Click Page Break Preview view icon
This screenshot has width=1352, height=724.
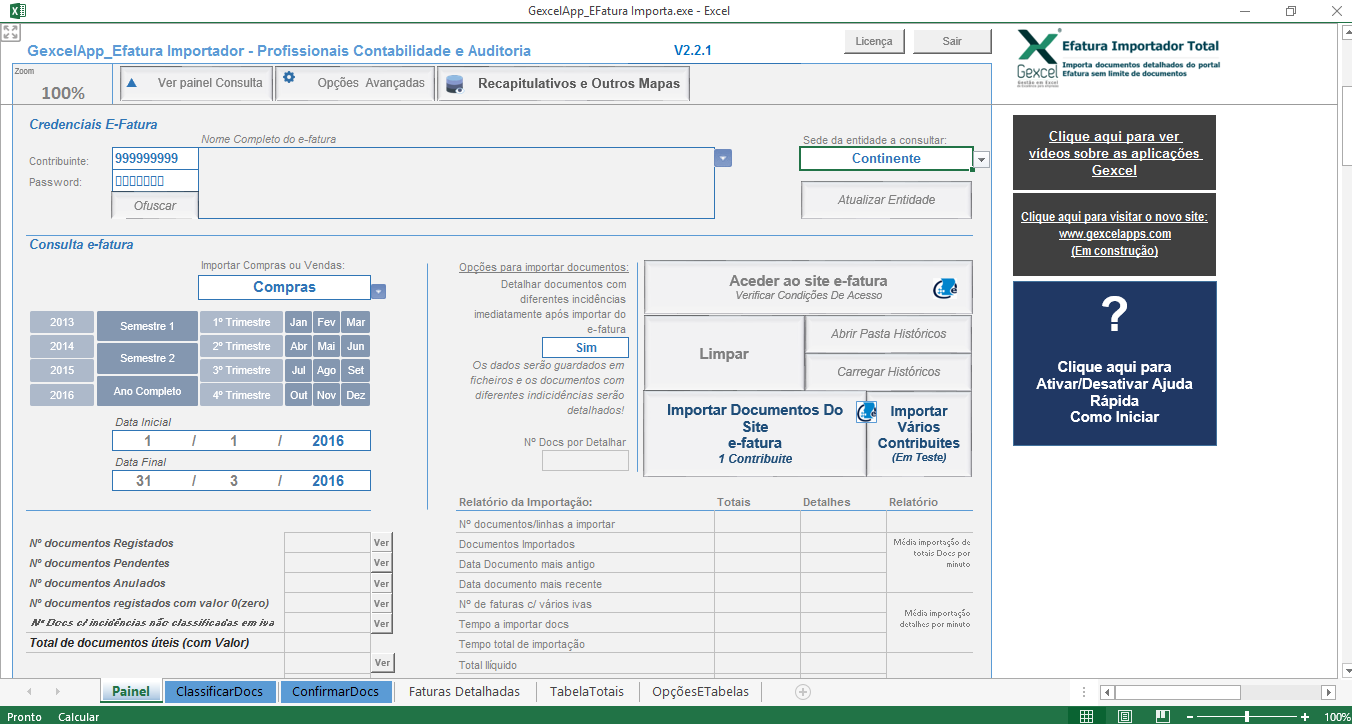pos(1163,716)
